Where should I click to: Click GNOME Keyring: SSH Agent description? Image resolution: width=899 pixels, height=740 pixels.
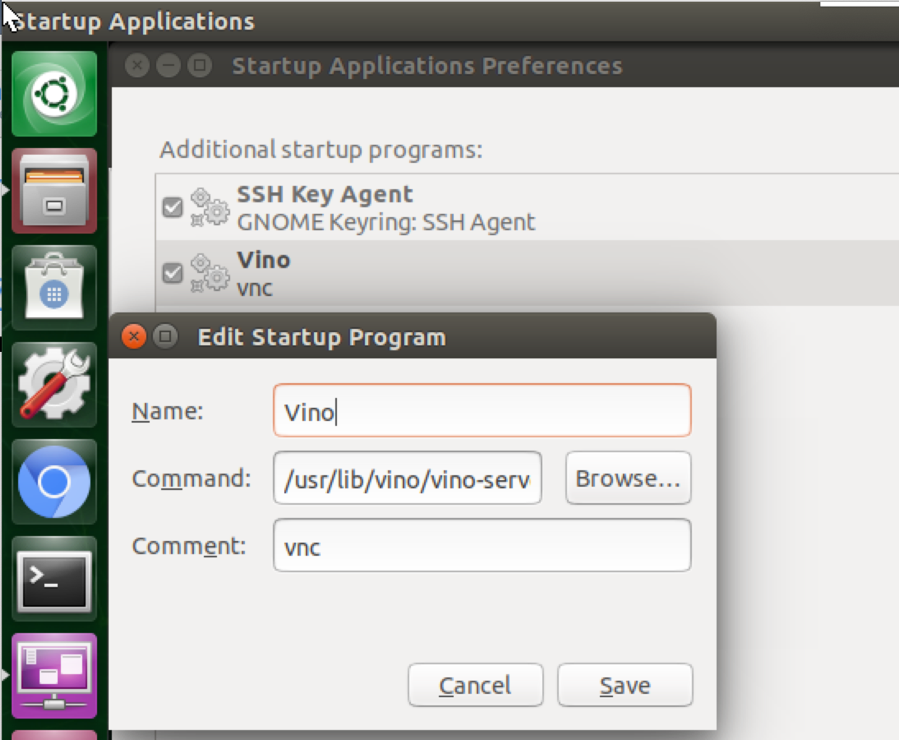(x=386, y=222)
